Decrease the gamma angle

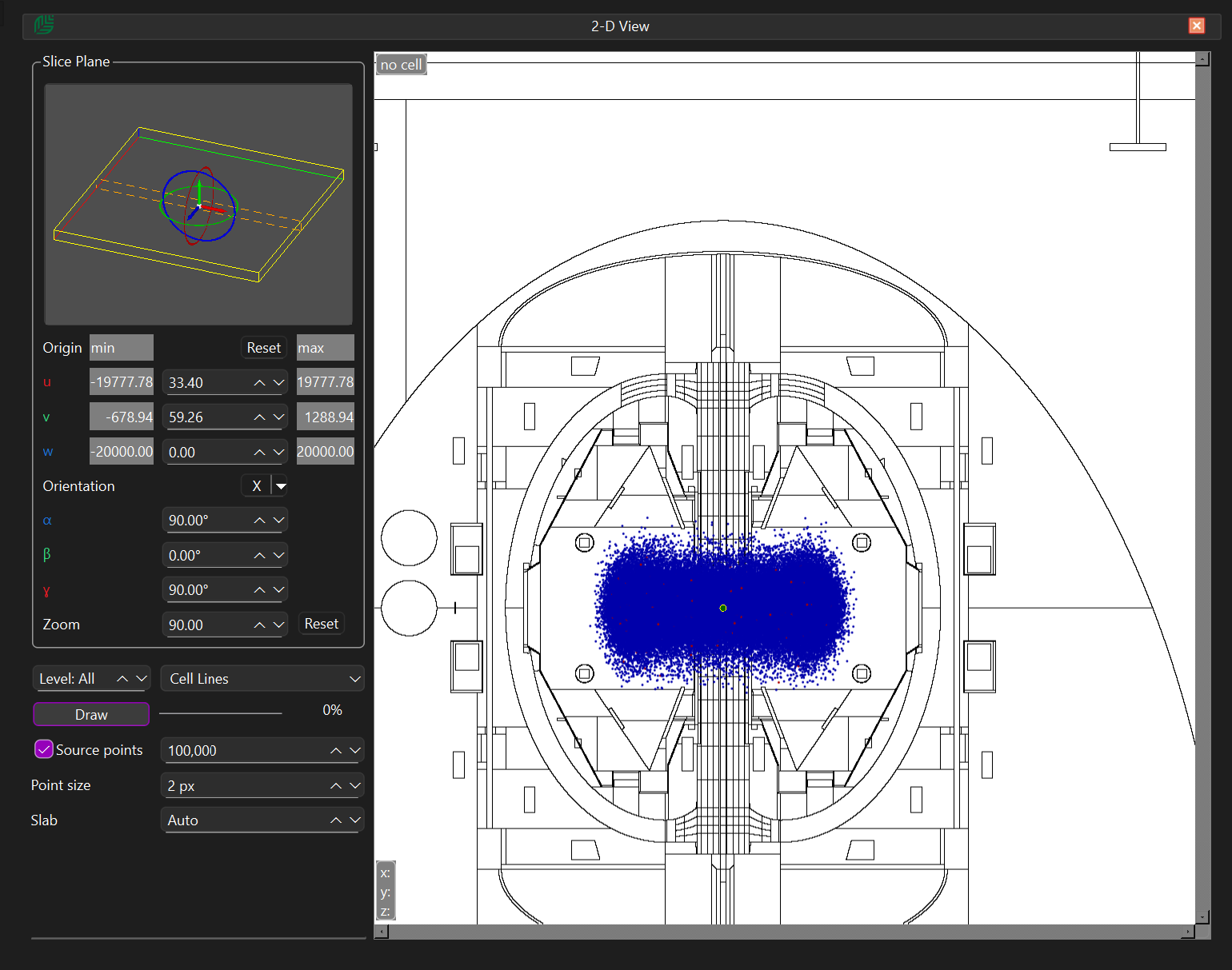tap(278, 590)
